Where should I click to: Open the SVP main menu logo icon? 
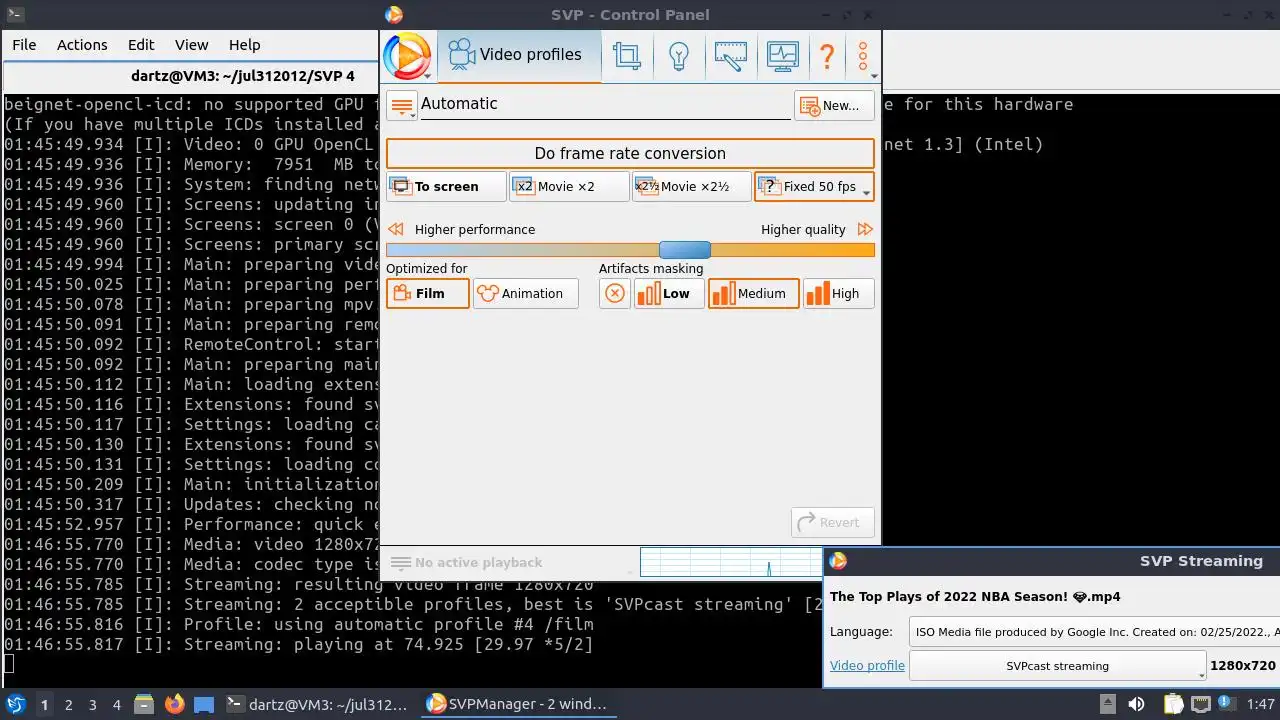tap(407, 55)
